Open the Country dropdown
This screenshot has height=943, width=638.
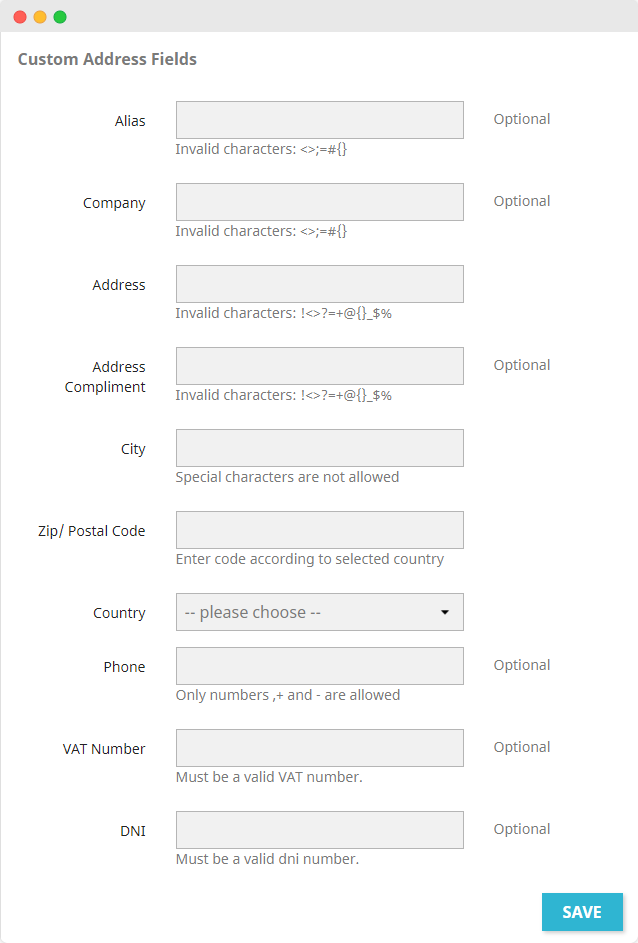(x=310, y=612)
